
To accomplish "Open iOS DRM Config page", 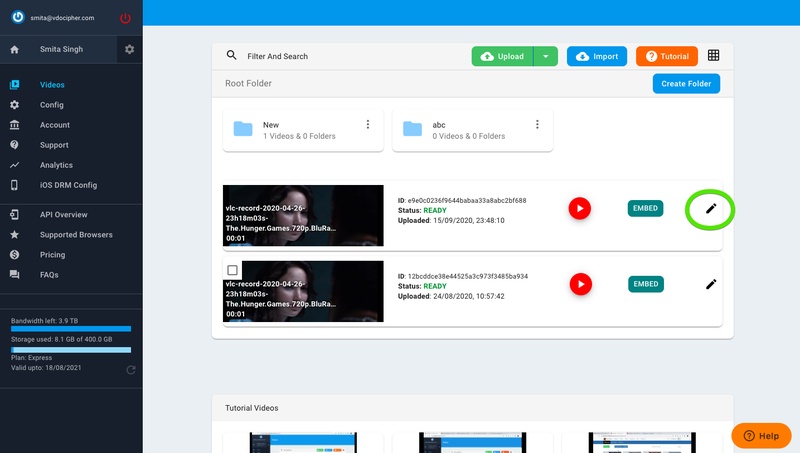I will [68, 185].
